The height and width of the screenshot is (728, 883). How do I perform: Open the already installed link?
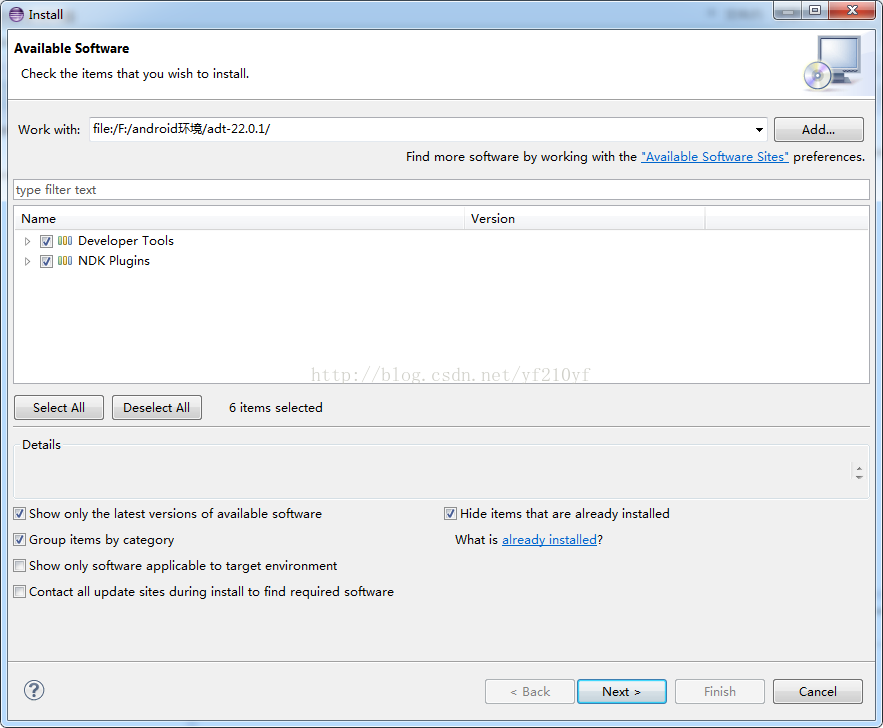click(x=549, y=539)
